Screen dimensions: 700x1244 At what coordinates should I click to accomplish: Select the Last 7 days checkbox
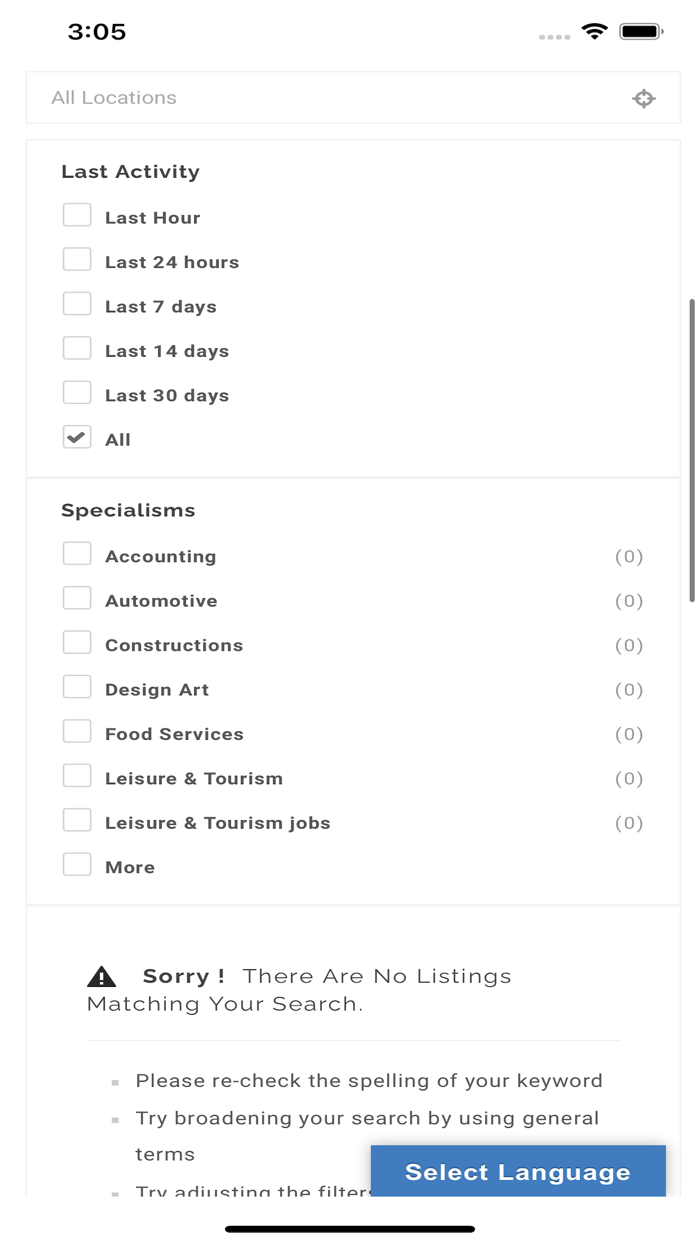[x=77, y=303]
